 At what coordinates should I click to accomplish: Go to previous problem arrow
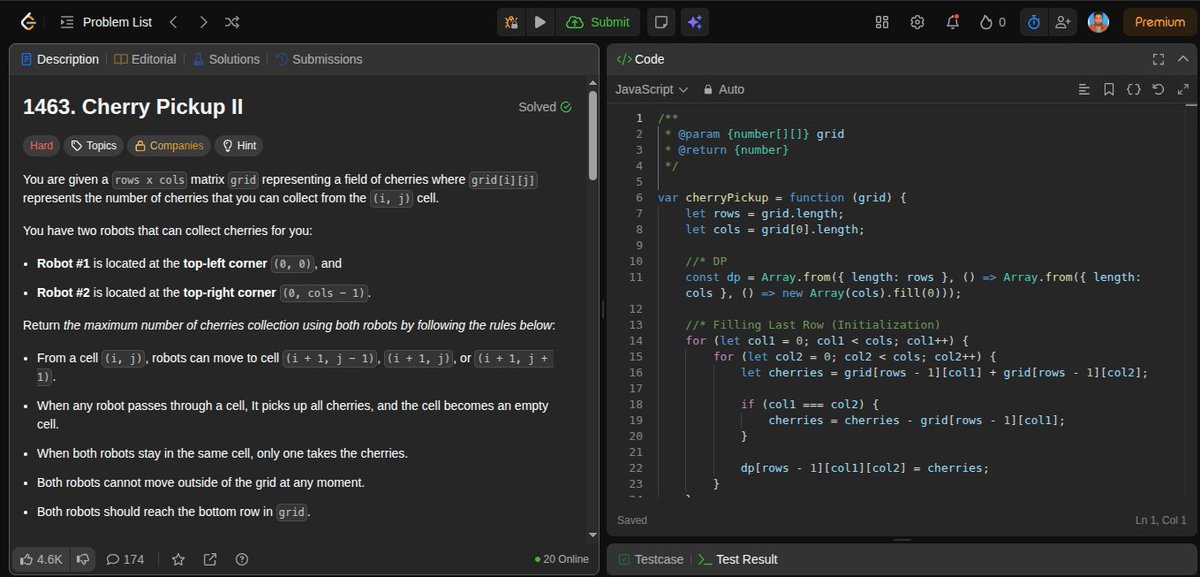[173, 21]
